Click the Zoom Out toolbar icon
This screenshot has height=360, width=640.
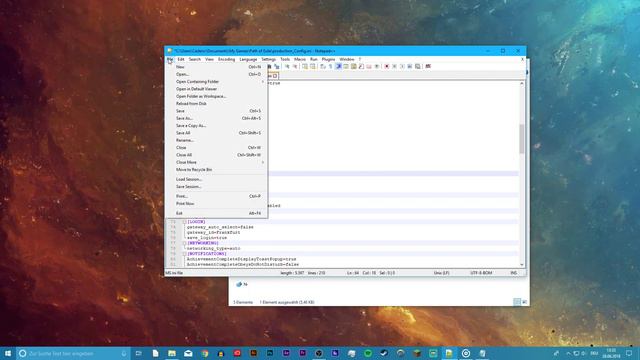click(x=295, y=66)
